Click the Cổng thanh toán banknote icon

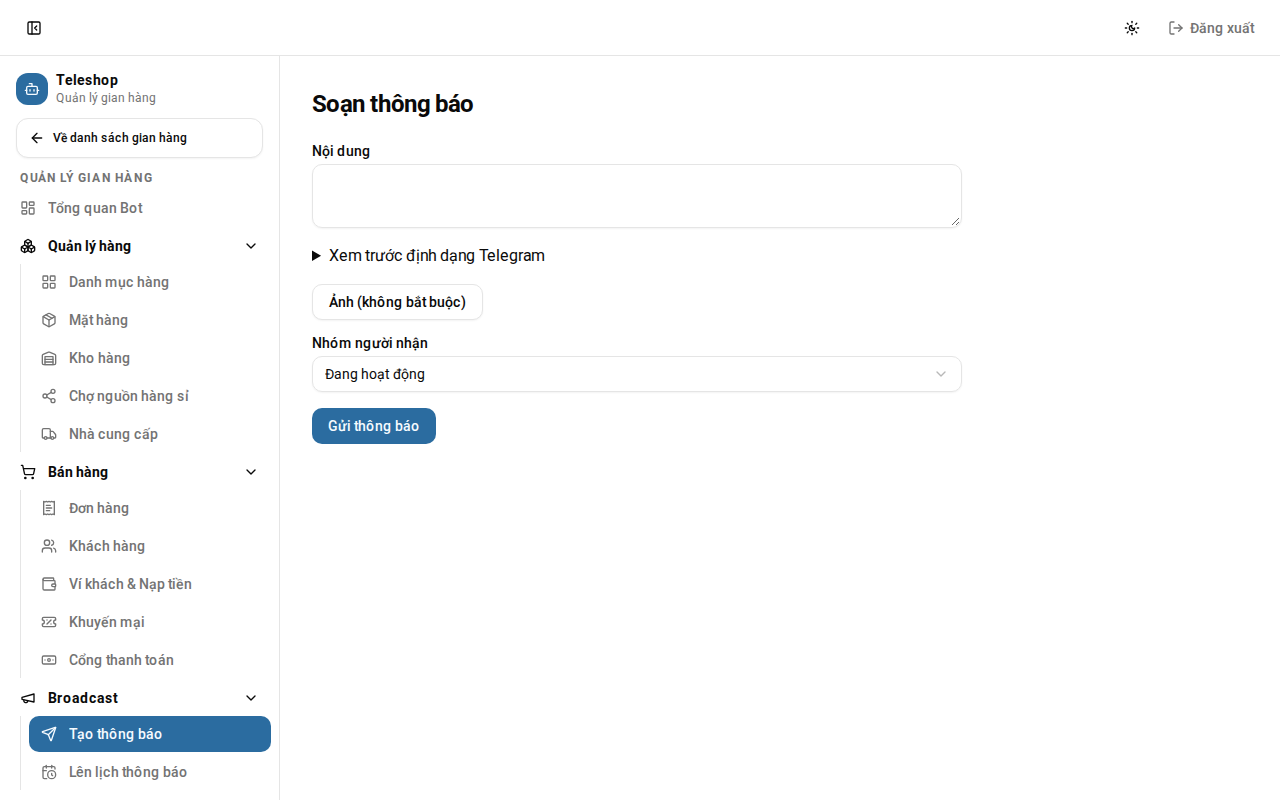(49, 660)
